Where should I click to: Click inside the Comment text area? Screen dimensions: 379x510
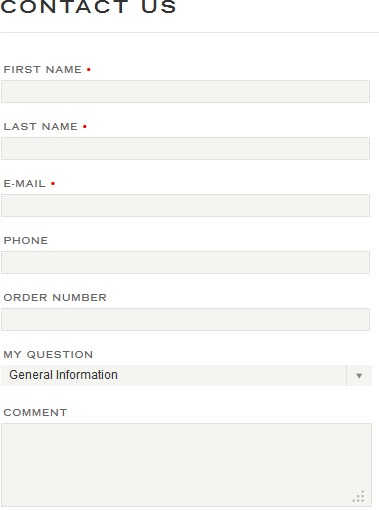tap(186, 465)
